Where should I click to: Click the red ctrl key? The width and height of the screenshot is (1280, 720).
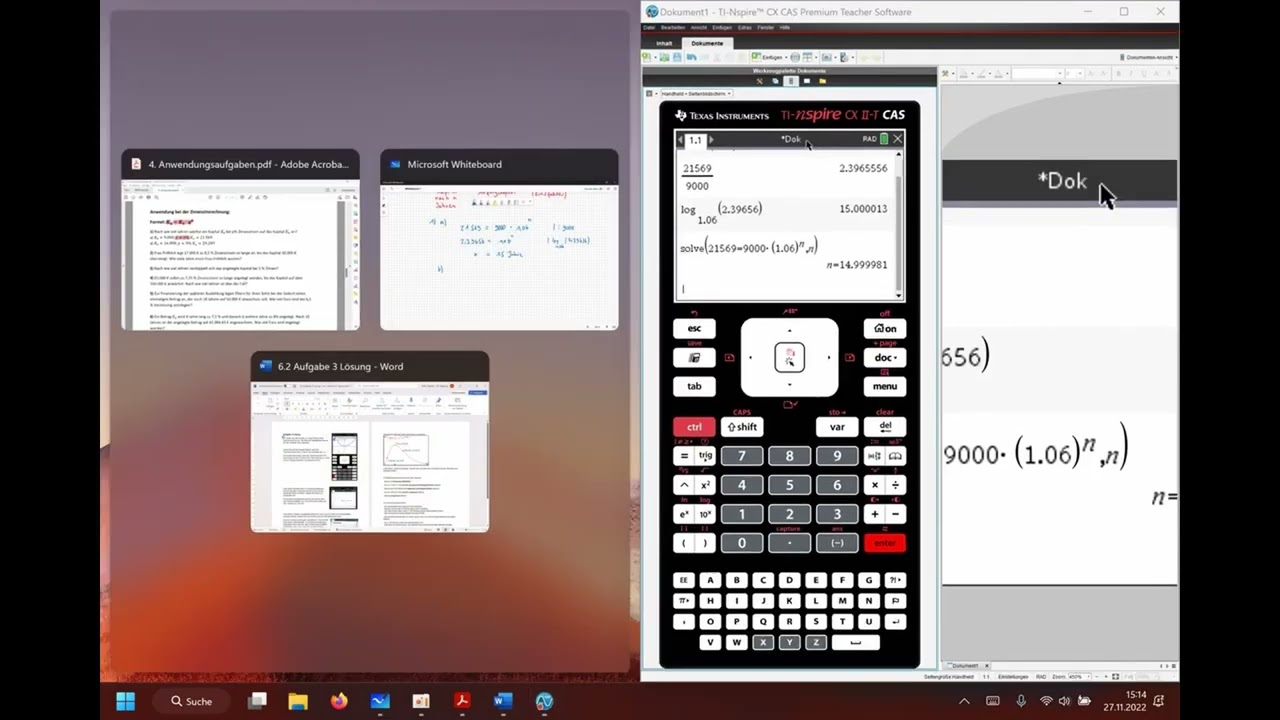coord(694,427)
